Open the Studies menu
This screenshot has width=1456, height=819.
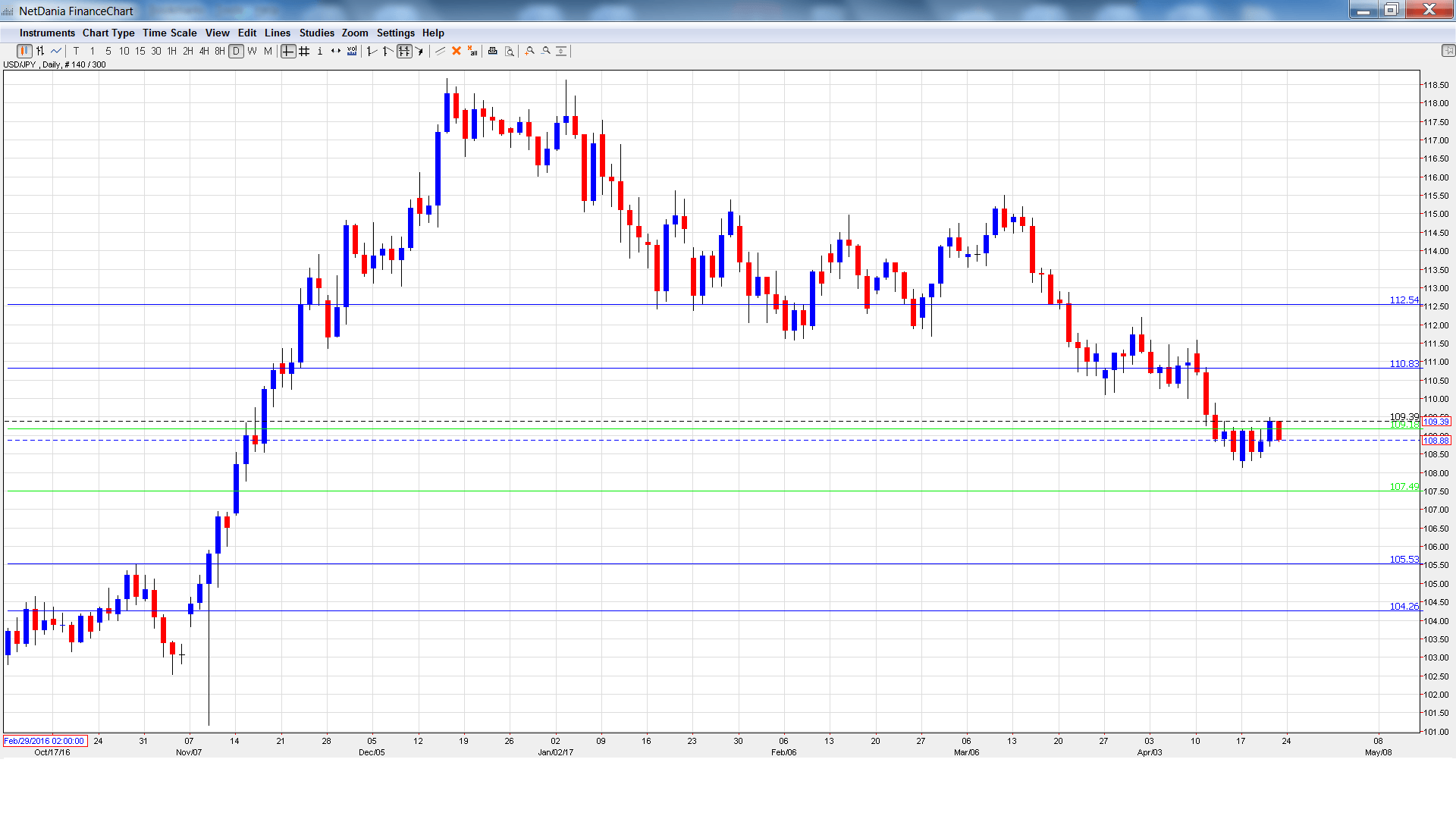pyautogui.click(x=316, y=33)
